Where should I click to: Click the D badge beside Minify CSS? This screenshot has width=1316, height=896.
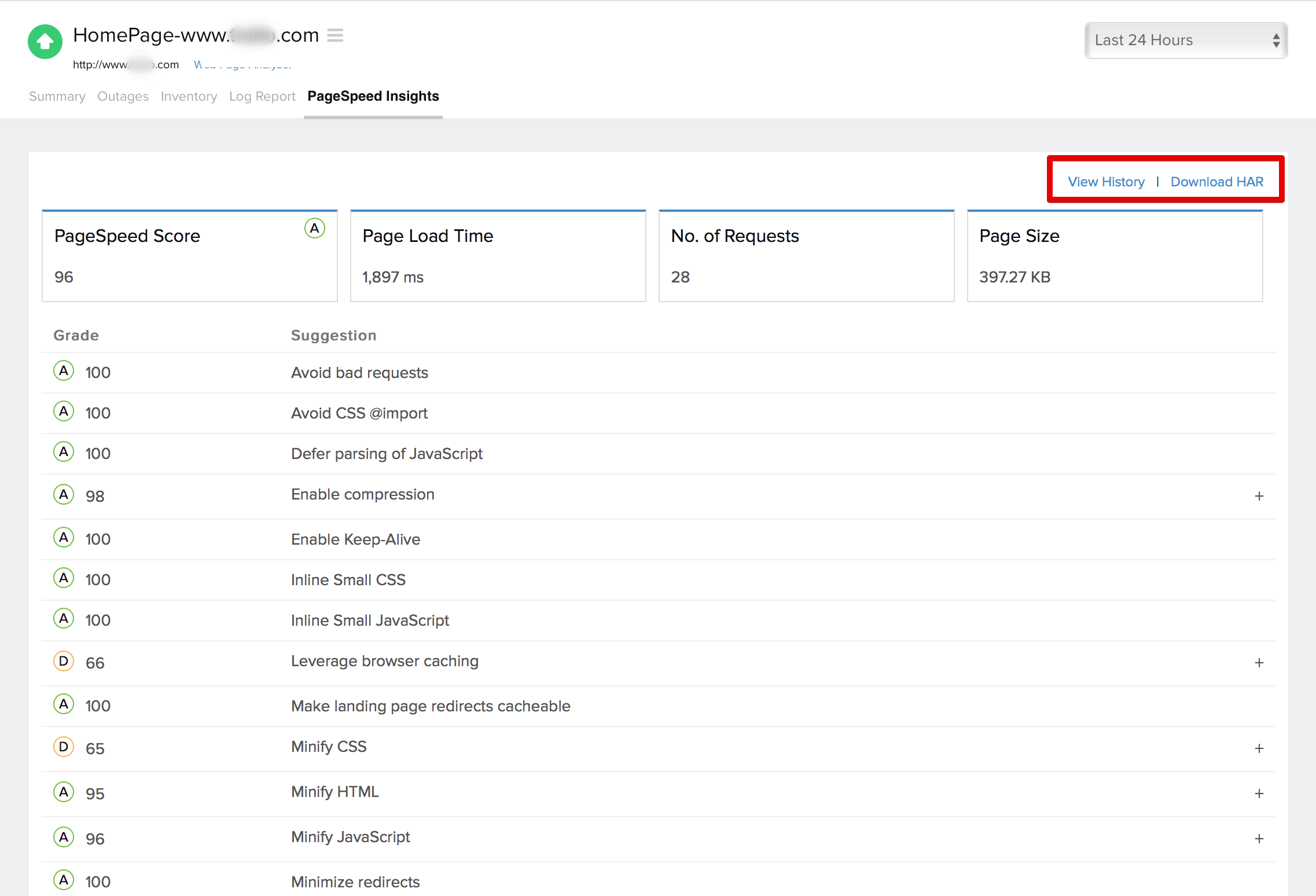[x=64, y=747]
